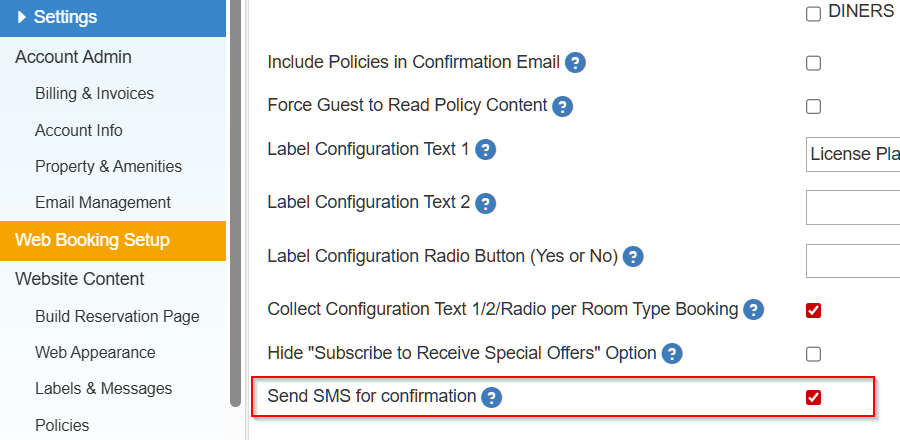This screenshot has width=900, height=440.
Task: Toggle the DINERS card checkbox
Action: [x=813, y=13]
